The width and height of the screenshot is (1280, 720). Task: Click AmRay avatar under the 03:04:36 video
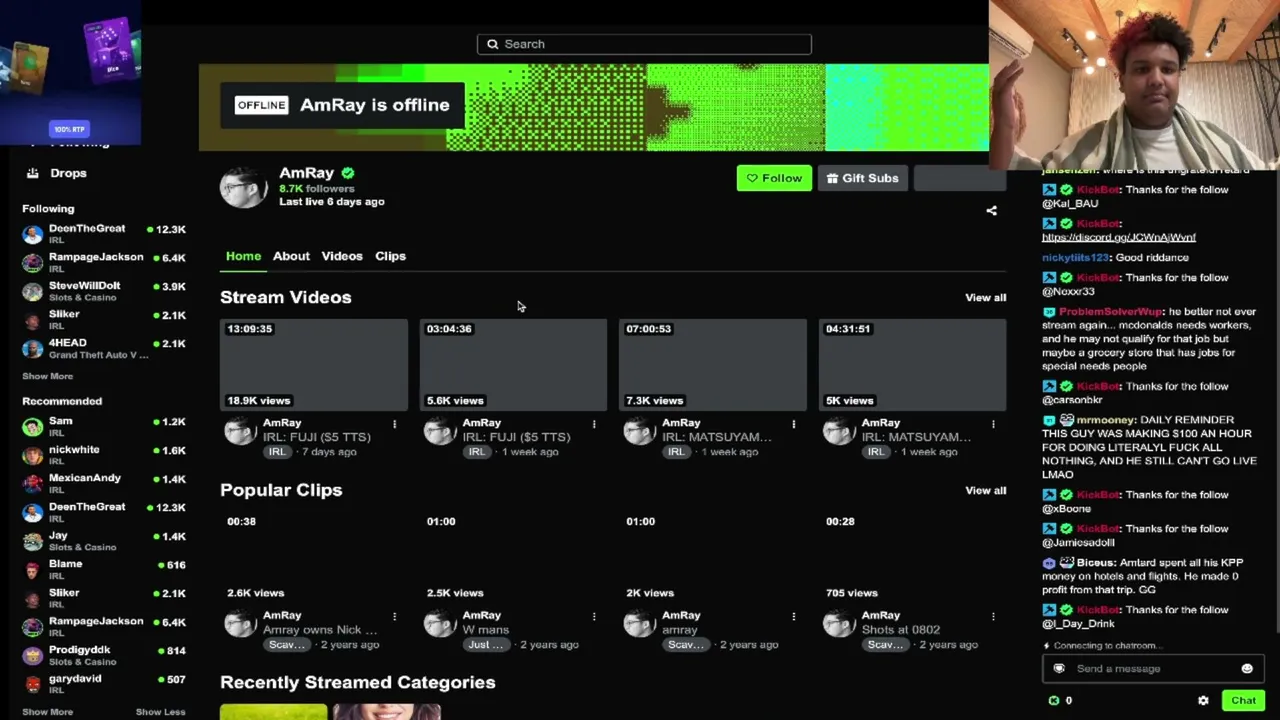click(x=440, y=432)
